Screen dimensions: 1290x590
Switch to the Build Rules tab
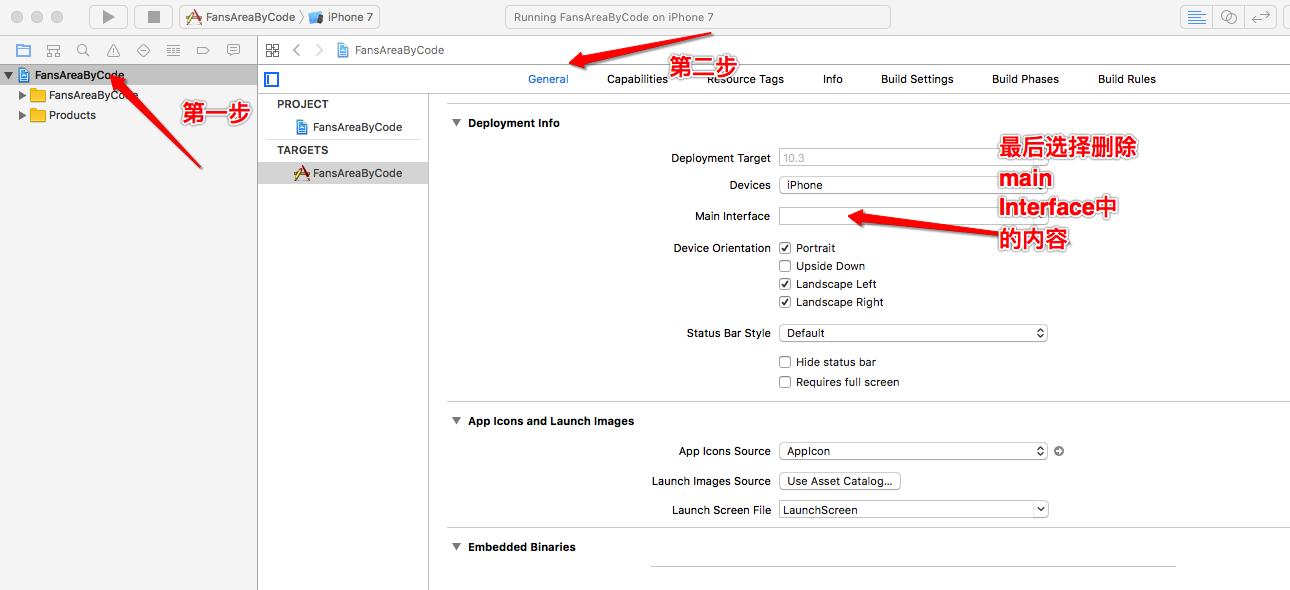point(1127,79)
